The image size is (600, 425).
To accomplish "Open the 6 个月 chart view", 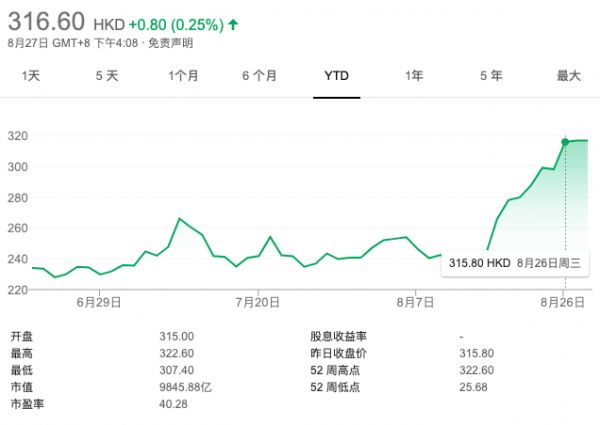I will pyautogui.click(x=259, y=76).
